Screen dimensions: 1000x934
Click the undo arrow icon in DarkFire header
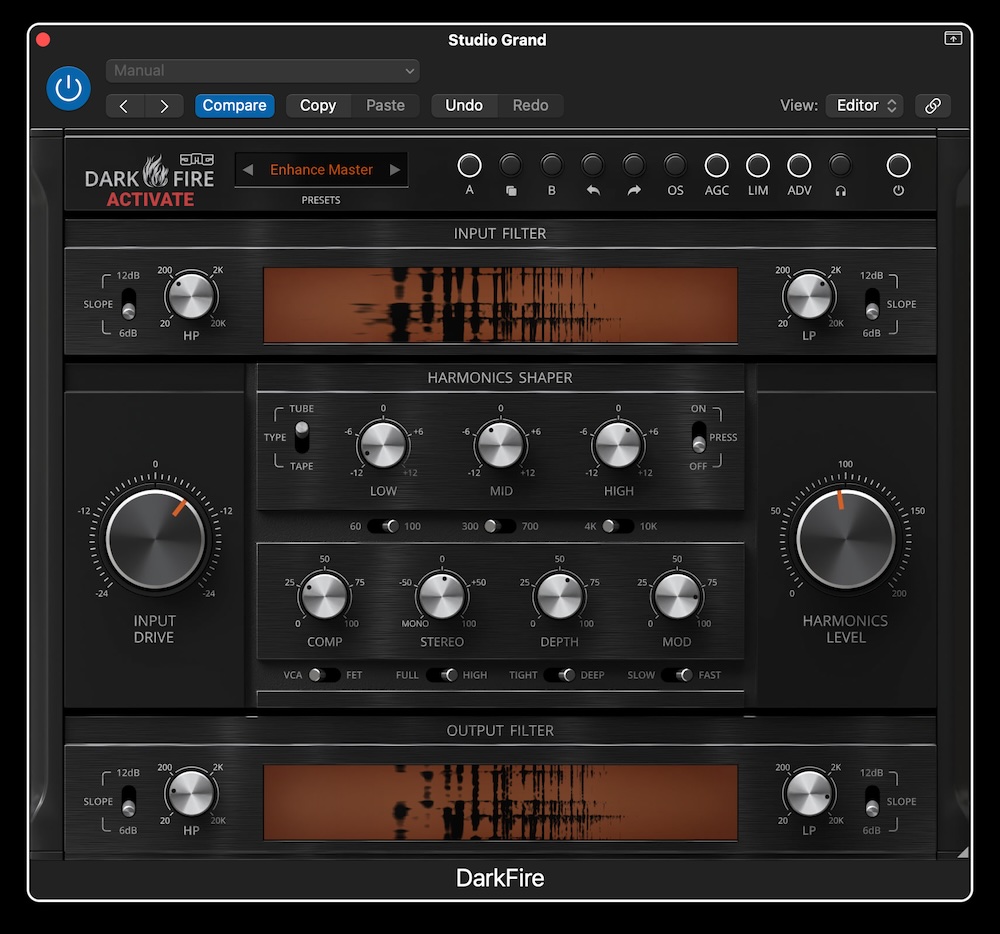click(x=592, y=167)
